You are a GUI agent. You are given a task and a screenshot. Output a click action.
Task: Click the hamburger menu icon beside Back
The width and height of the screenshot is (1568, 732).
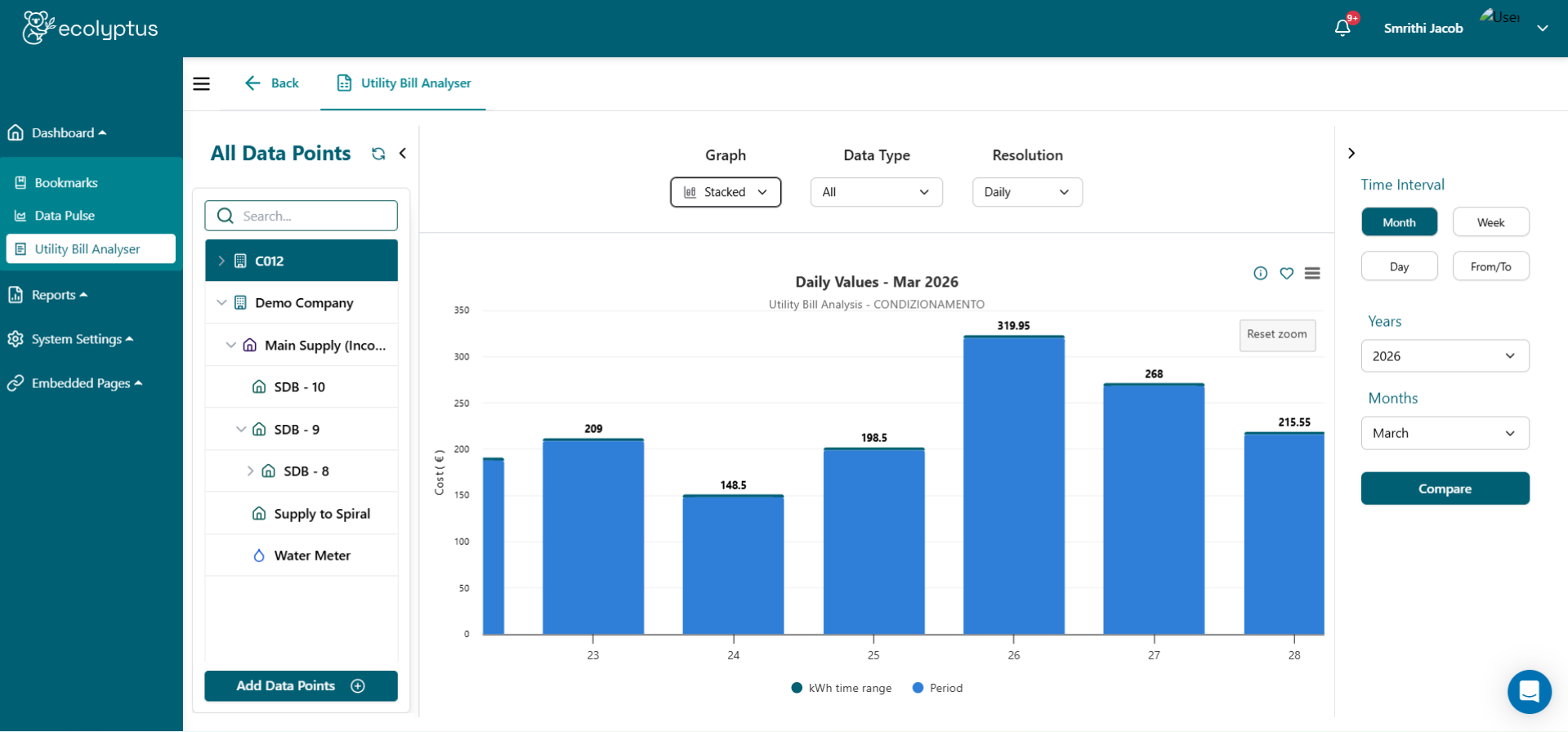point(201,83)
